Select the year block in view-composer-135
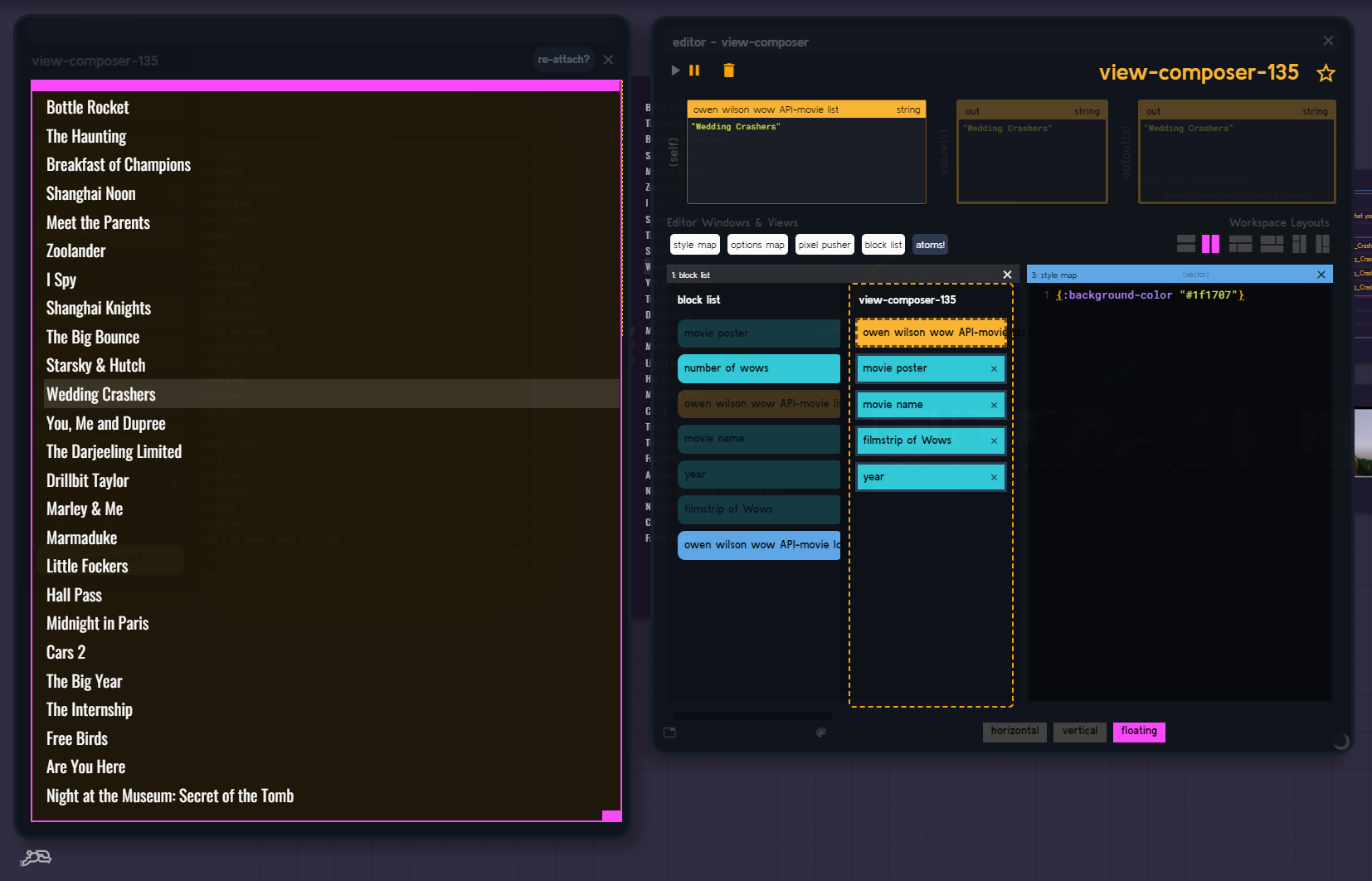The width and height of the screenshot is (1372, 881). pos(931,477)
